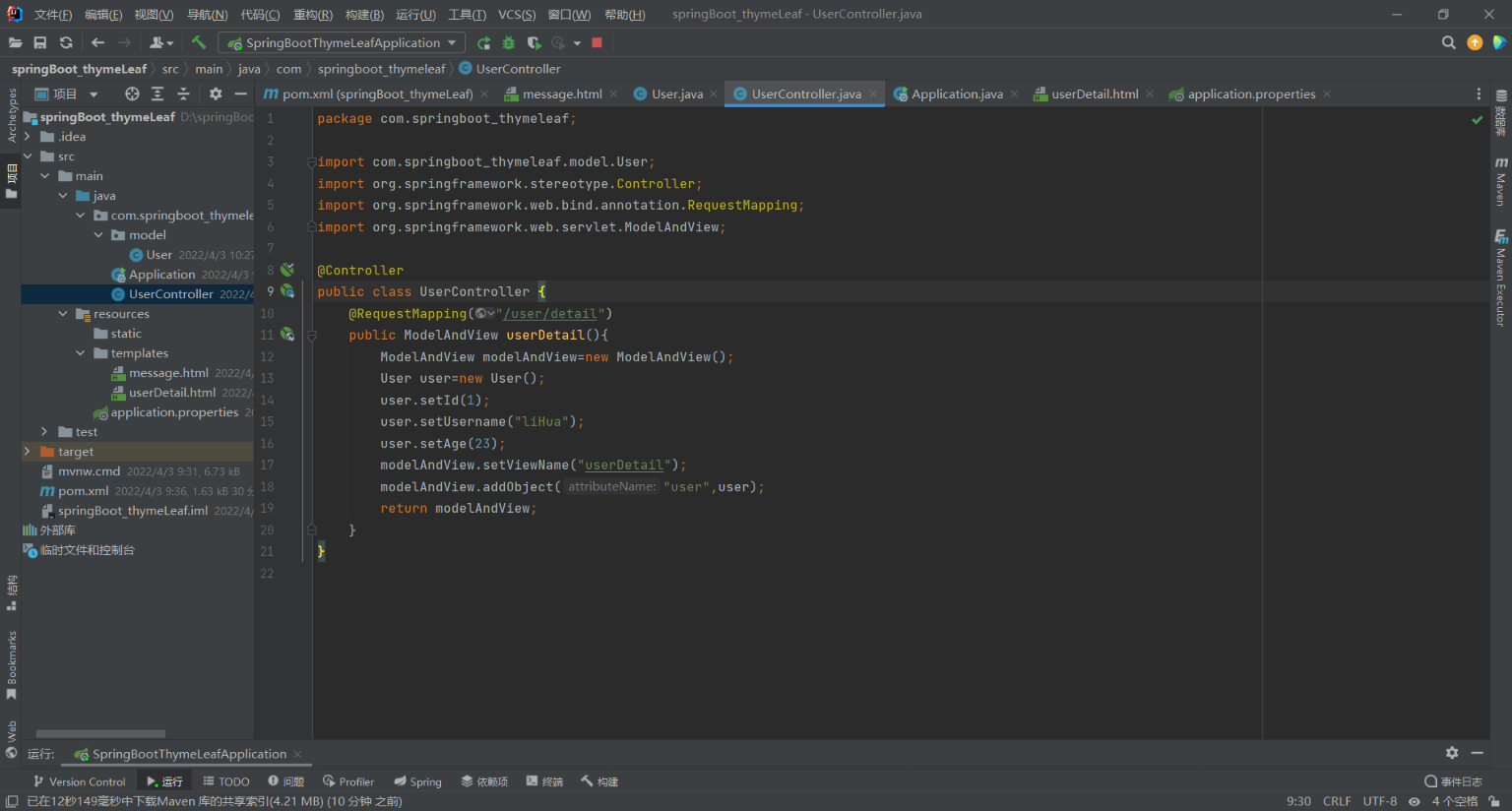Click springboot_thymeleaf breadcrumb
Viewport: 1512px width, 811px height.
coord(382,69)
